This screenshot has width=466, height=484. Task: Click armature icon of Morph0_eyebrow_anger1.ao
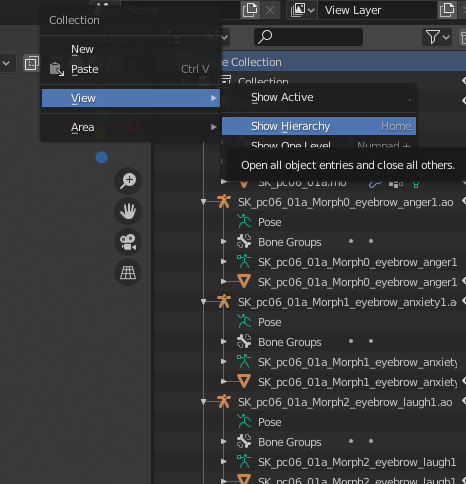(224, 202)
